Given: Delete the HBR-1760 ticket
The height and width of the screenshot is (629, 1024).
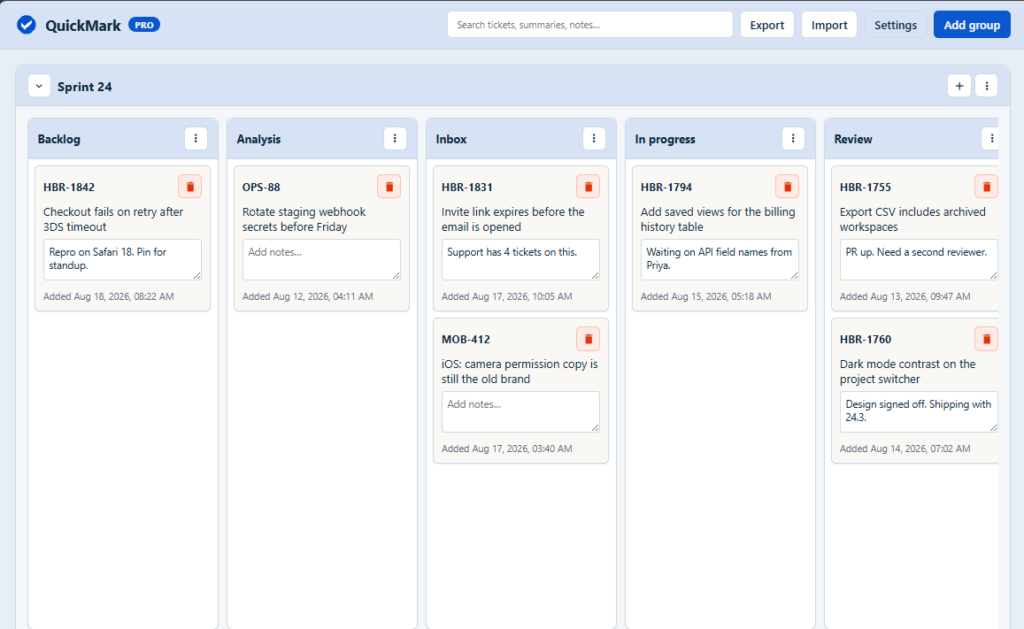Looking at the screenshot, I should coord(986,339).
